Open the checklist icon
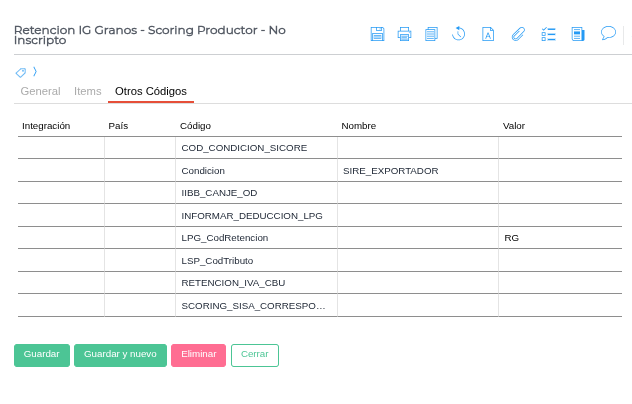The height and width of the screenshot is (404, 632). [548, 34]
